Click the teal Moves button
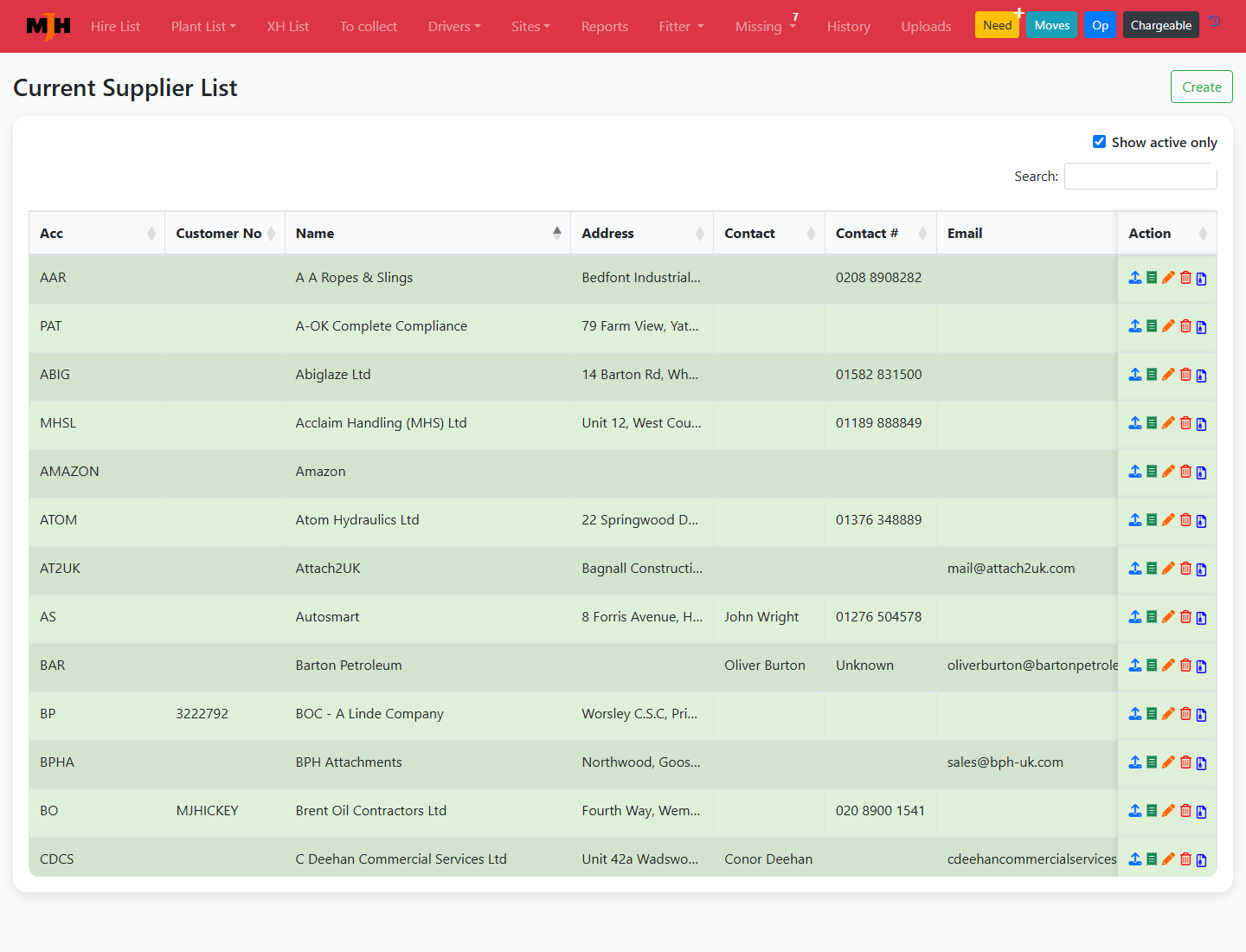Viewport: 1246px width, 952px height. [x=1052, y=25]
